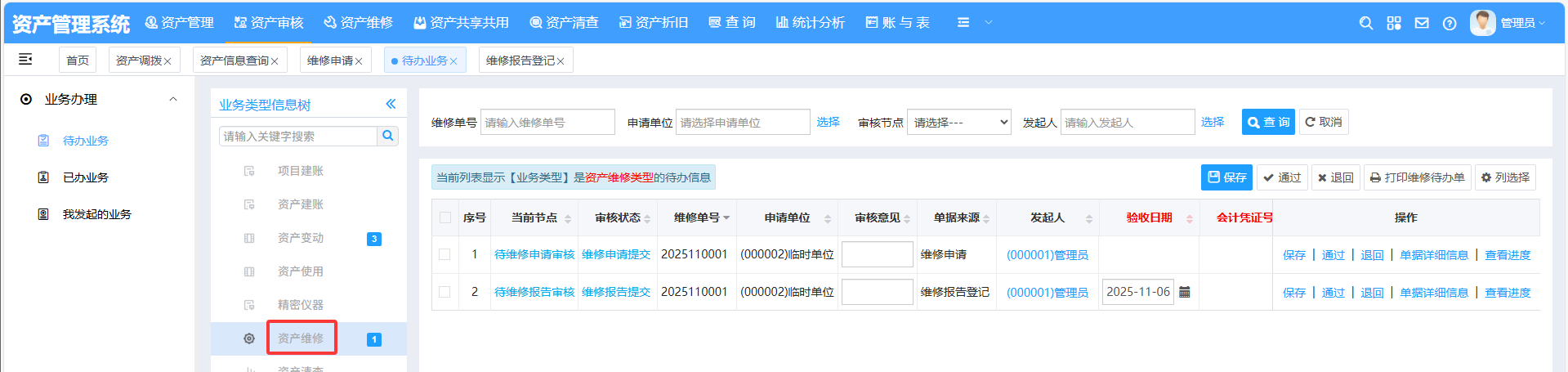Screen dimensions: 1568x372
Task: Click the tree search magnifier button
Action: (x=388, y=136)
